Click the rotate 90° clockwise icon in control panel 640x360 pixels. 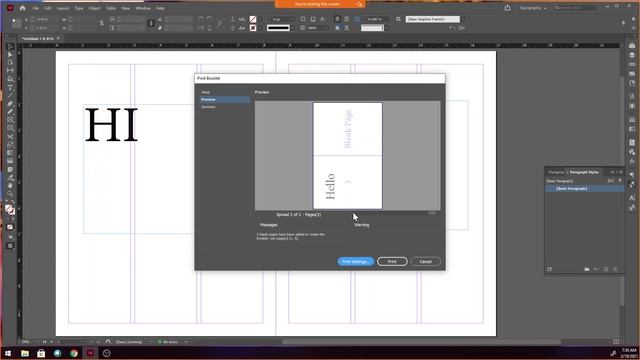[x=200, y=19]
